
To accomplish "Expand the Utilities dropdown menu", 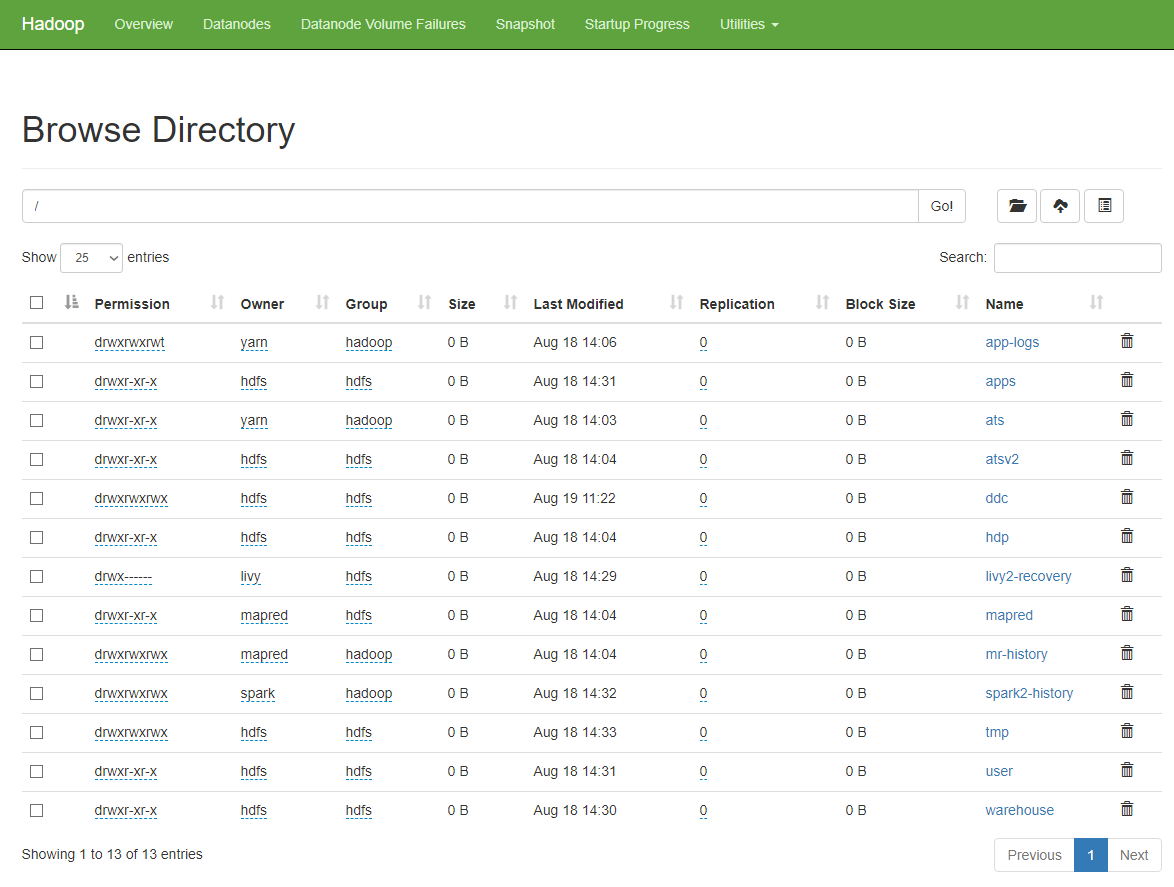I will 749,24.
